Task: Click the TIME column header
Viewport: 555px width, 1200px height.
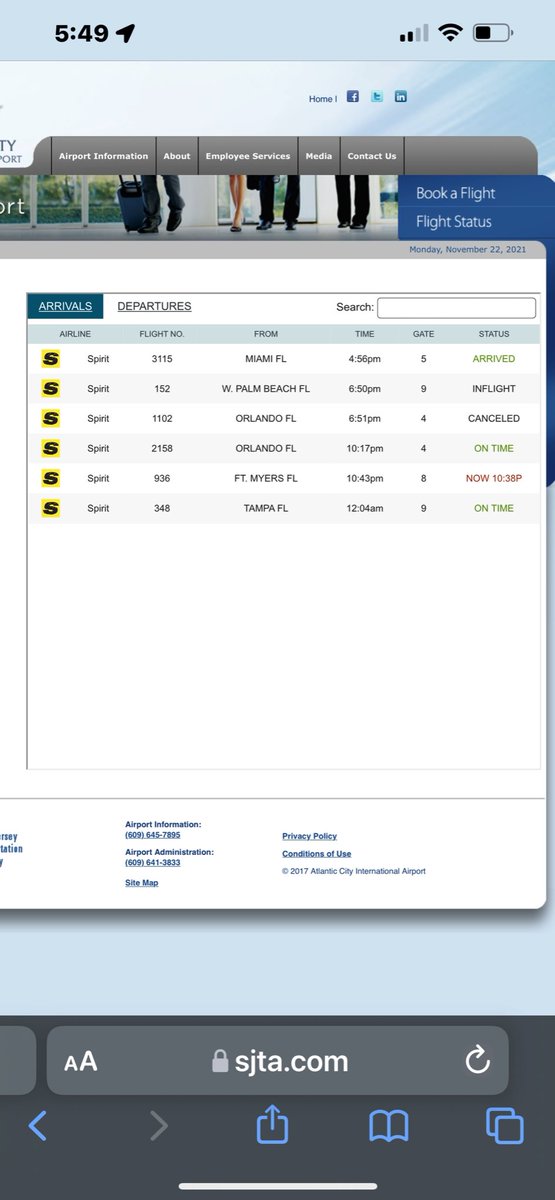Action: click(365, 334)
